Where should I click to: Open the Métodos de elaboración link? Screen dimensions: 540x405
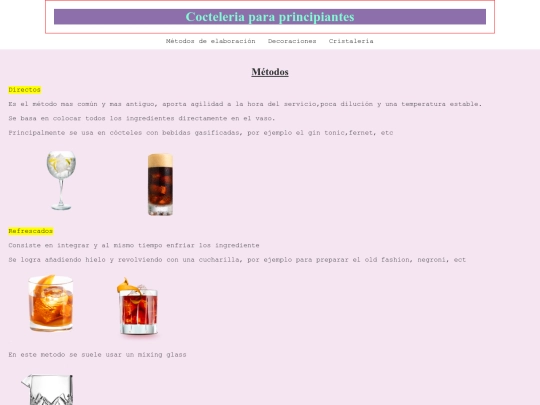[x=210, y=41]
